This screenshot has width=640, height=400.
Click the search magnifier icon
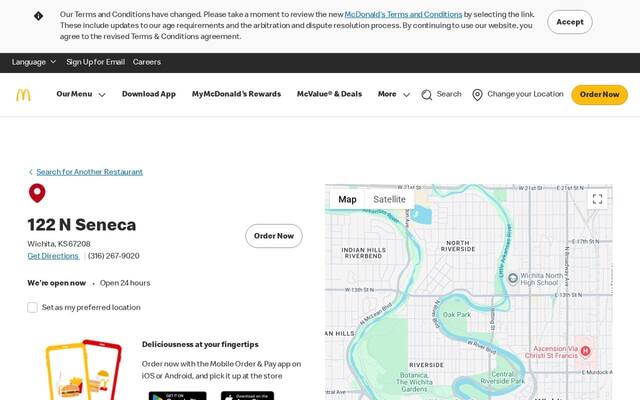(427, 95)
